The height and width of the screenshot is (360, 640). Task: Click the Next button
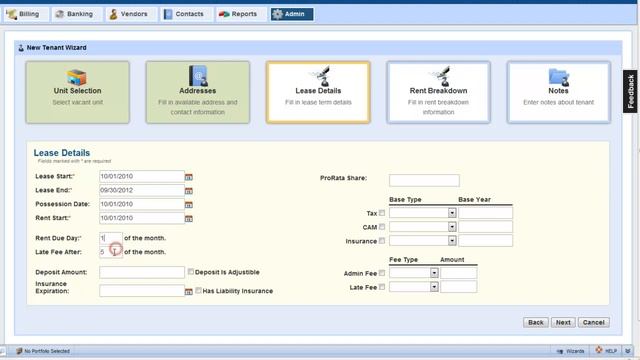(x=563, y=322)
